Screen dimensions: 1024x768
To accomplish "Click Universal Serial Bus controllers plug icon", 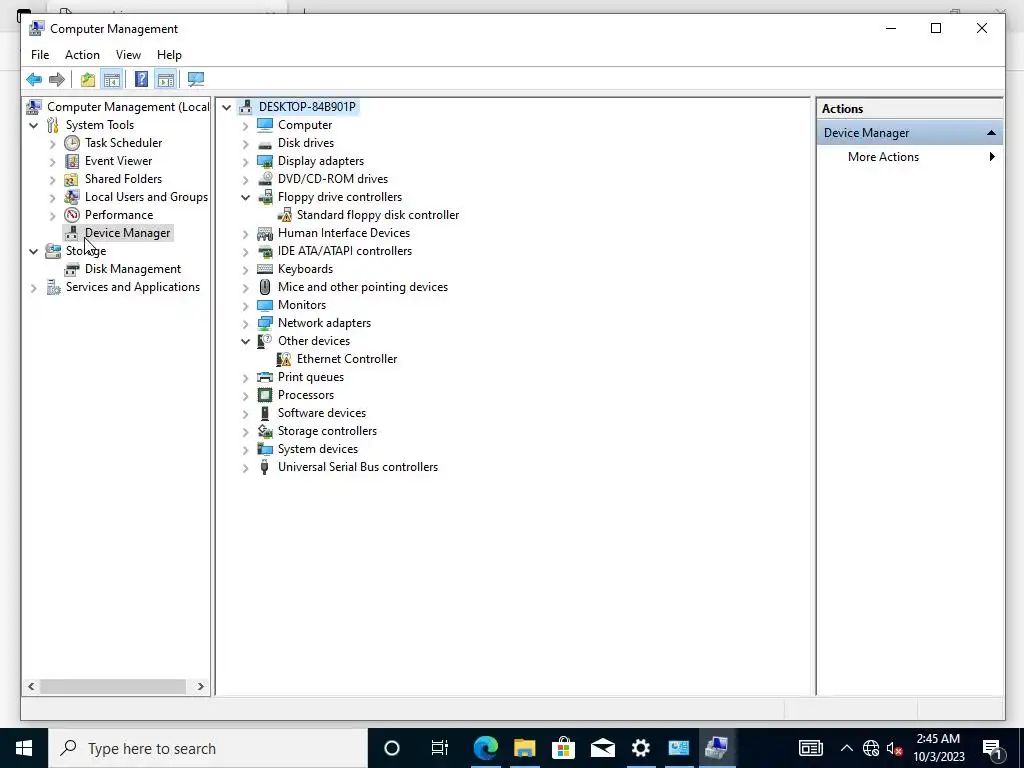I will pos(264,467).
